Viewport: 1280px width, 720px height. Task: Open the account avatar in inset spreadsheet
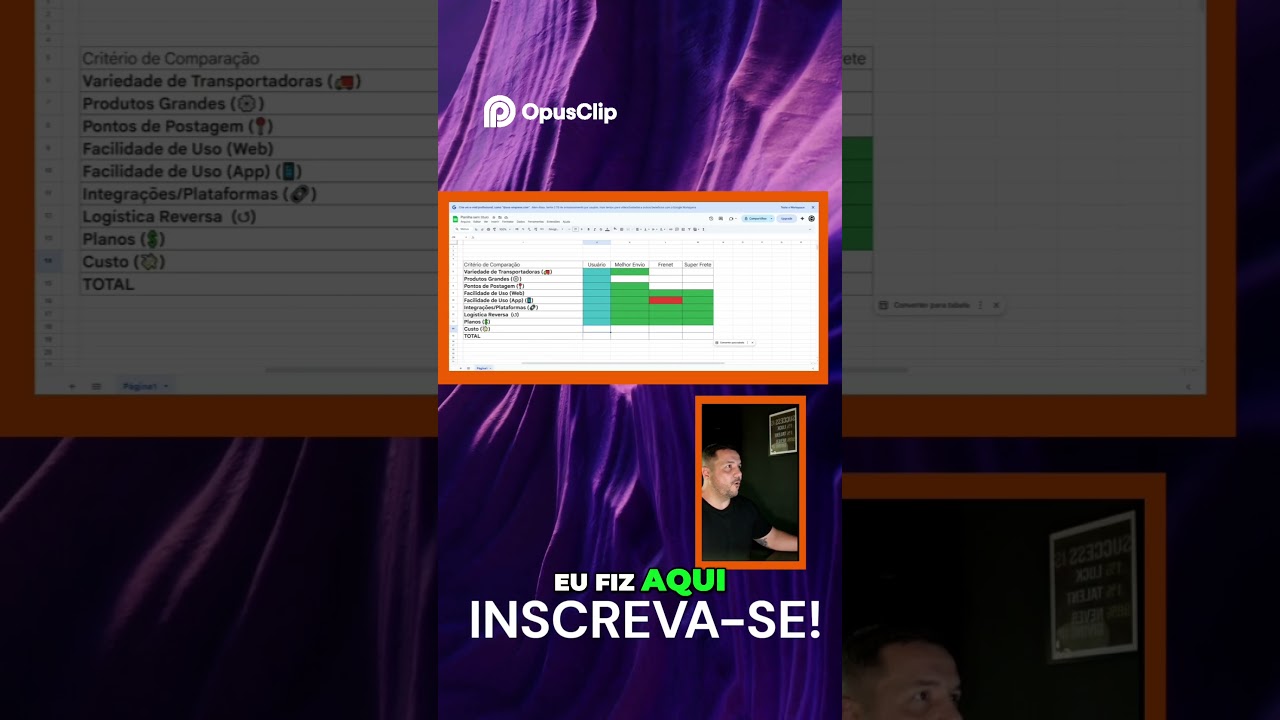coord(812,218)
